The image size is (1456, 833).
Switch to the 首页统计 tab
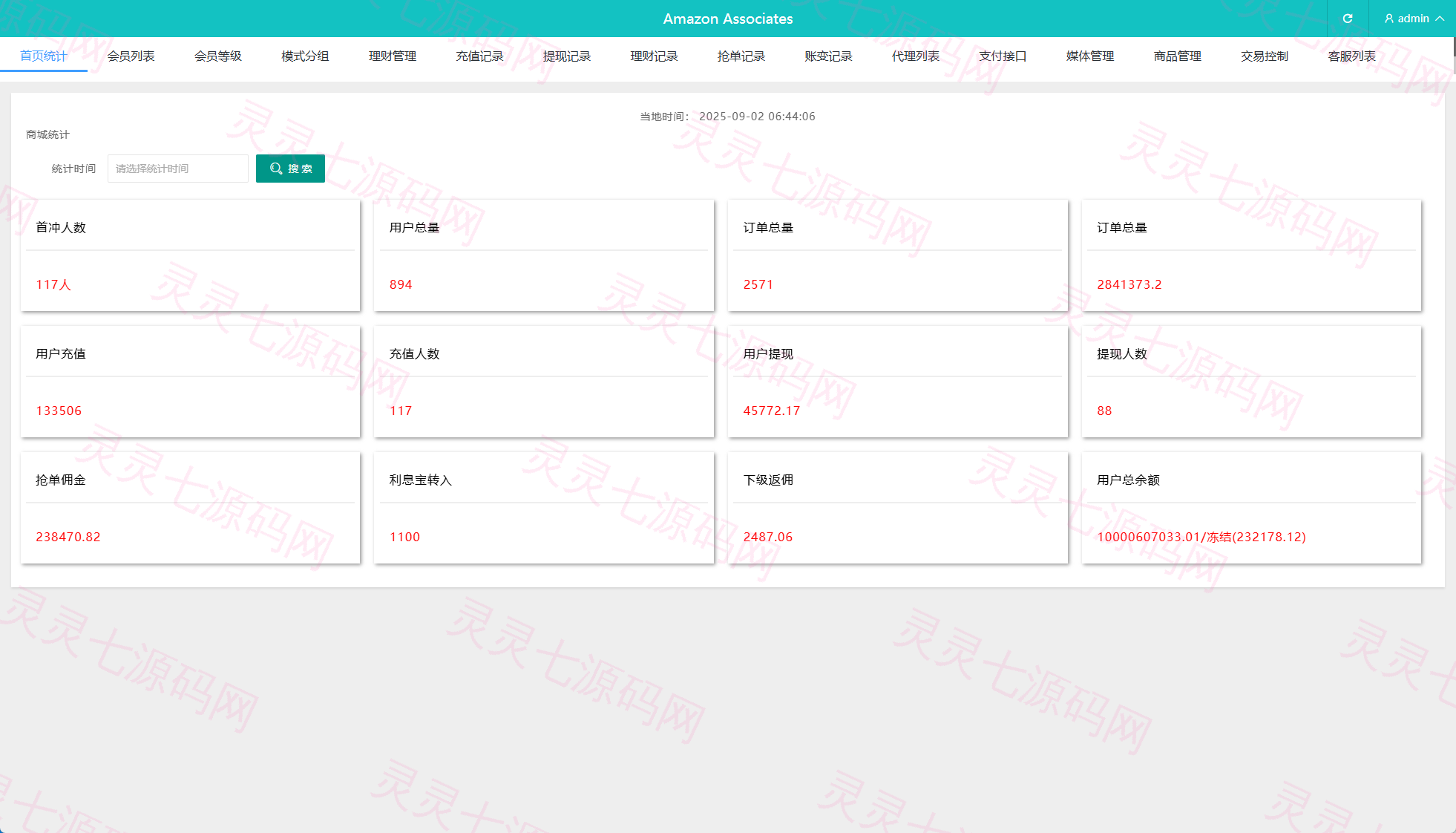44,56
